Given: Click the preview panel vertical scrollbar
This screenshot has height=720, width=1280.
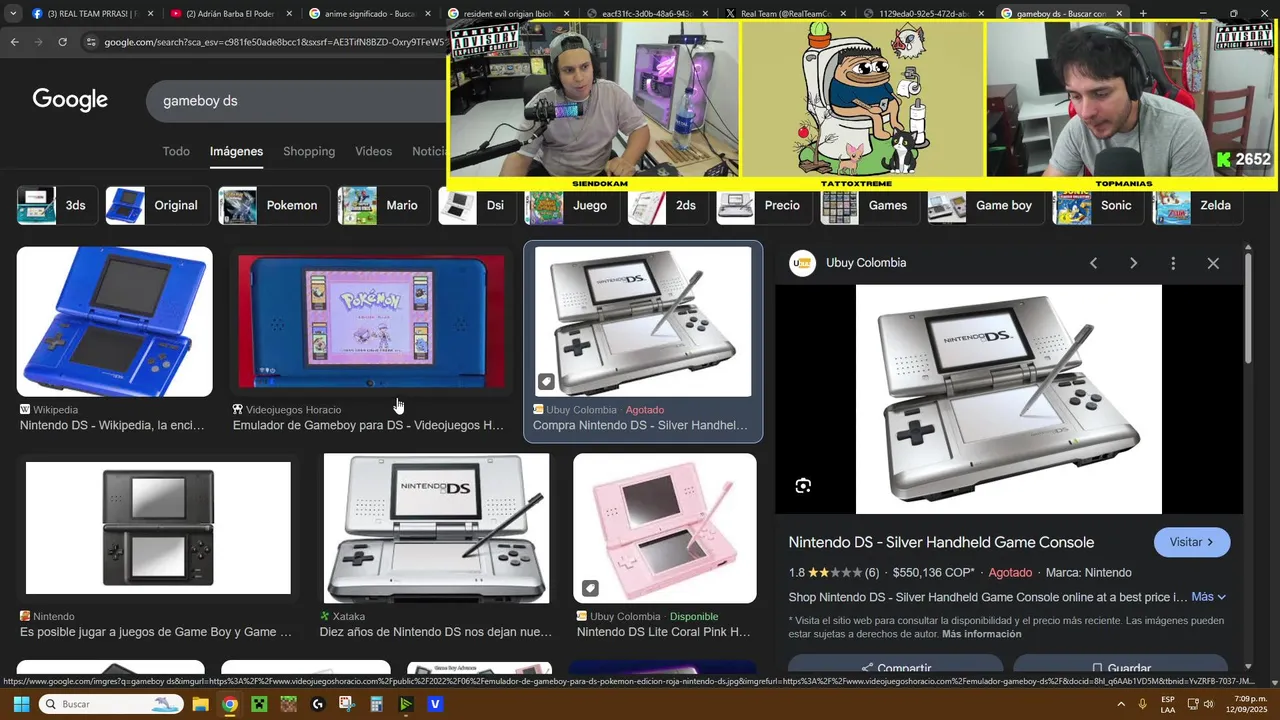Looking at the screenshot, I should pyautogui.click(x=1248, y=310).
